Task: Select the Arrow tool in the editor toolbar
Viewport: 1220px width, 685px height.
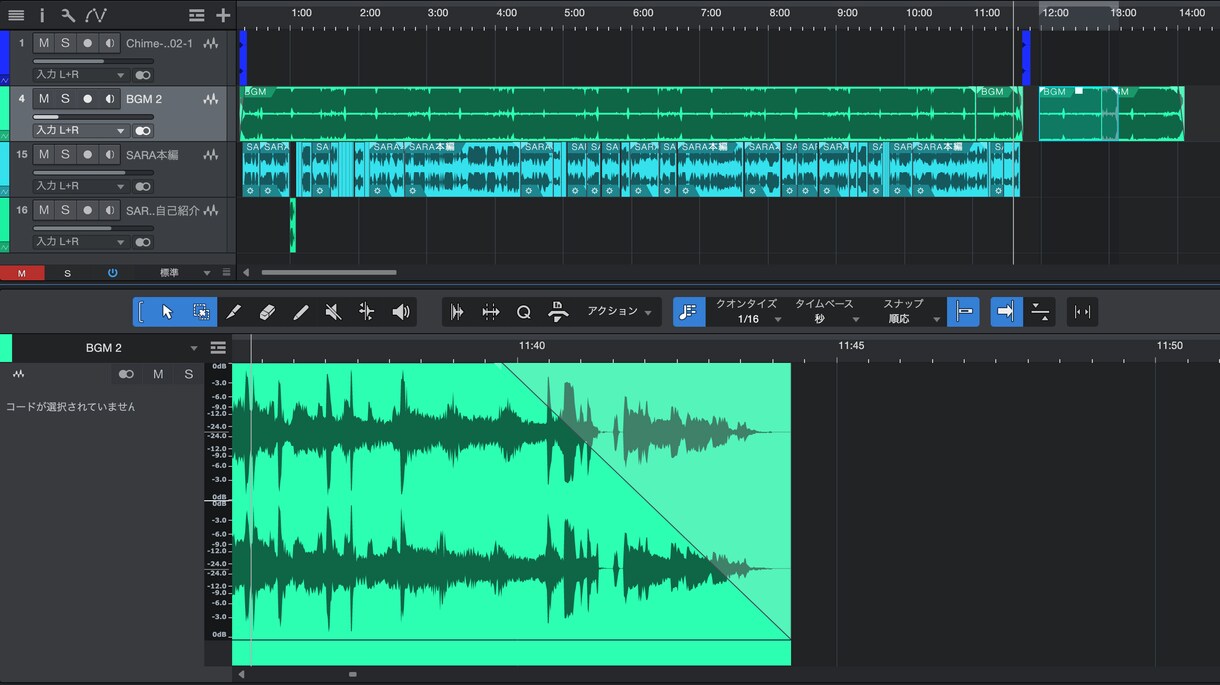Action: [167, 312]
